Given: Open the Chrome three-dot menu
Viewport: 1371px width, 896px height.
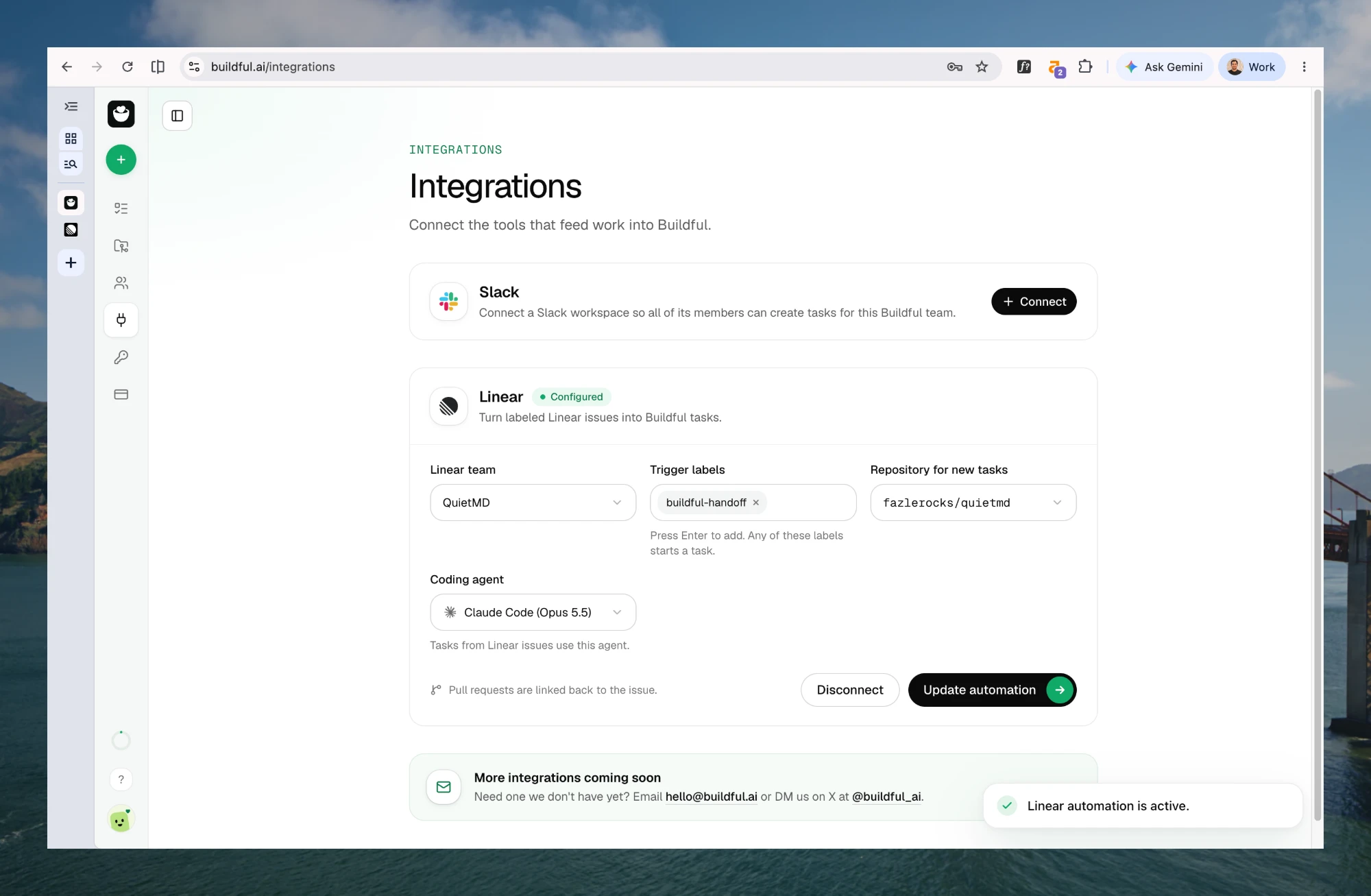Looking at the screenshot, I should tap(1304, 66).
